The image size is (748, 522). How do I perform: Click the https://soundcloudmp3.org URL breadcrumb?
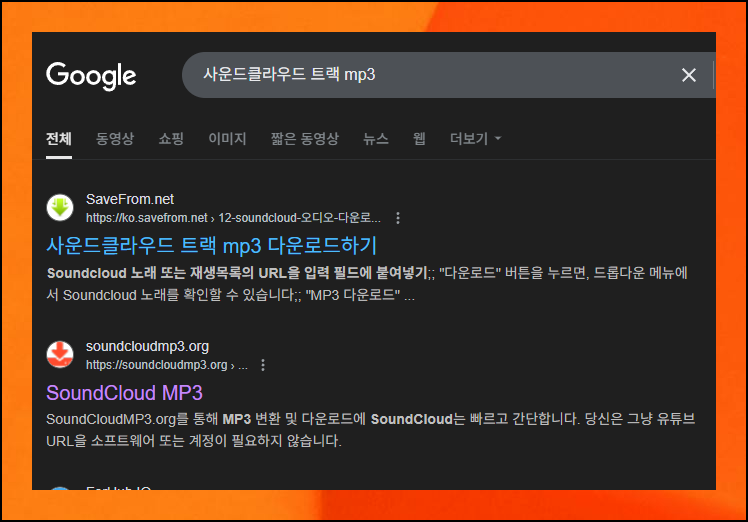click(167, 365)
